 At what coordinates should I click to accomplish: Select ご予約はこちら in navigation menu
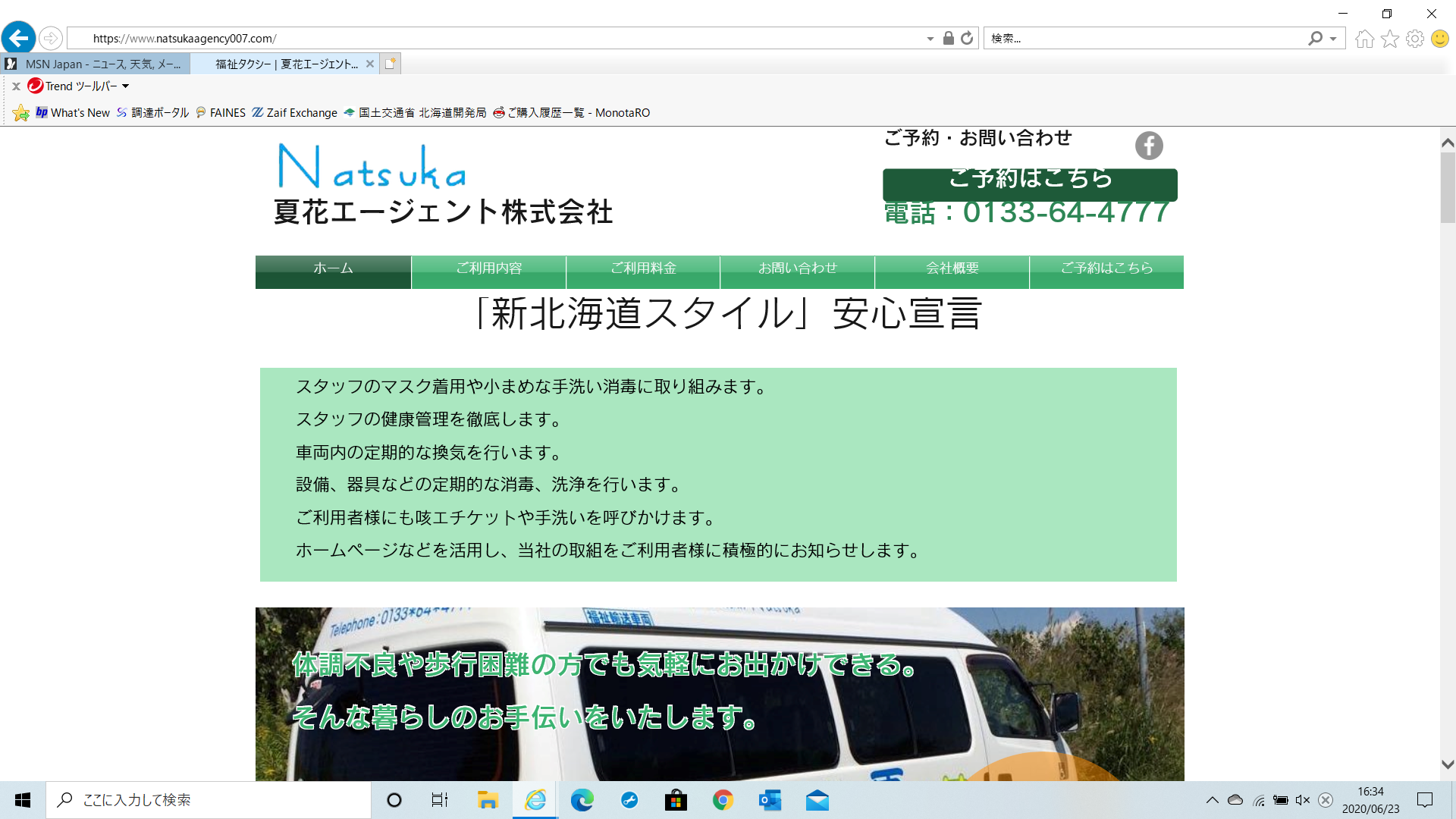(1106, 271)
